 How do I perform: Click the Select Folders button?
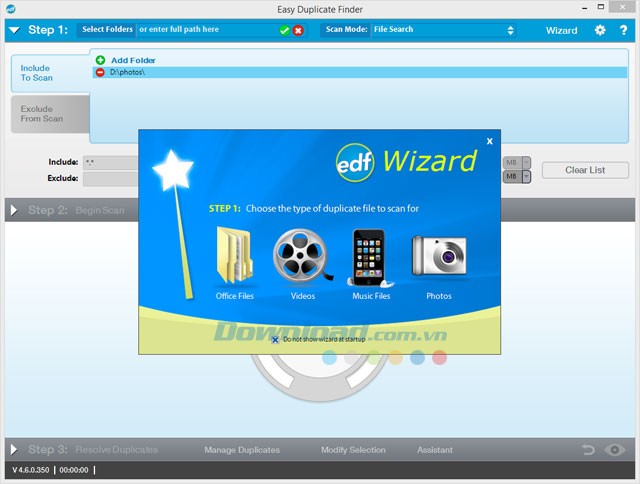106,30
